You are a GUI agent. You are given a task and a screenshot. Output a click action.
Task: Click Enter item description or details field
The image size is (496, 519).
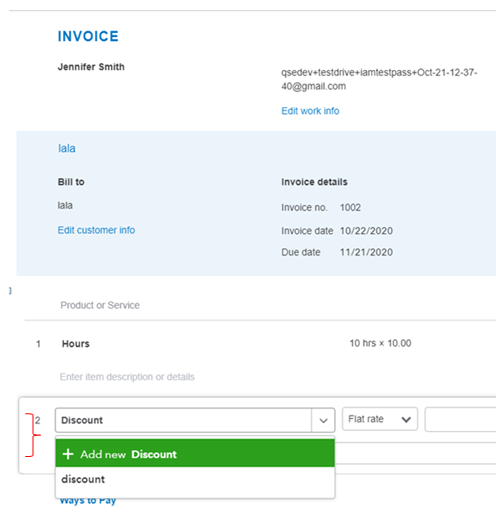pyautogui.click(x=127, y=377)
